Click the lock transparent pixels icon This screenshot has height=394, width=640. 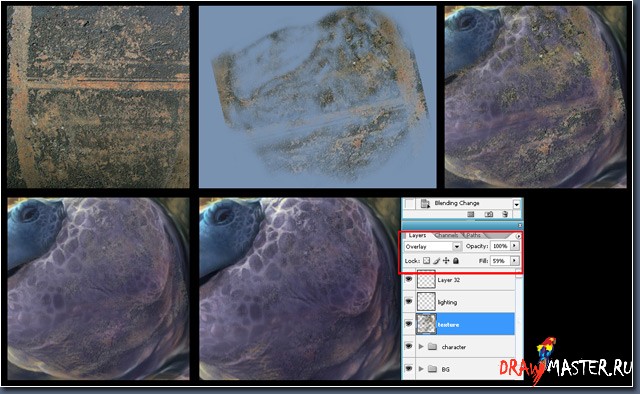coord(427,260)
